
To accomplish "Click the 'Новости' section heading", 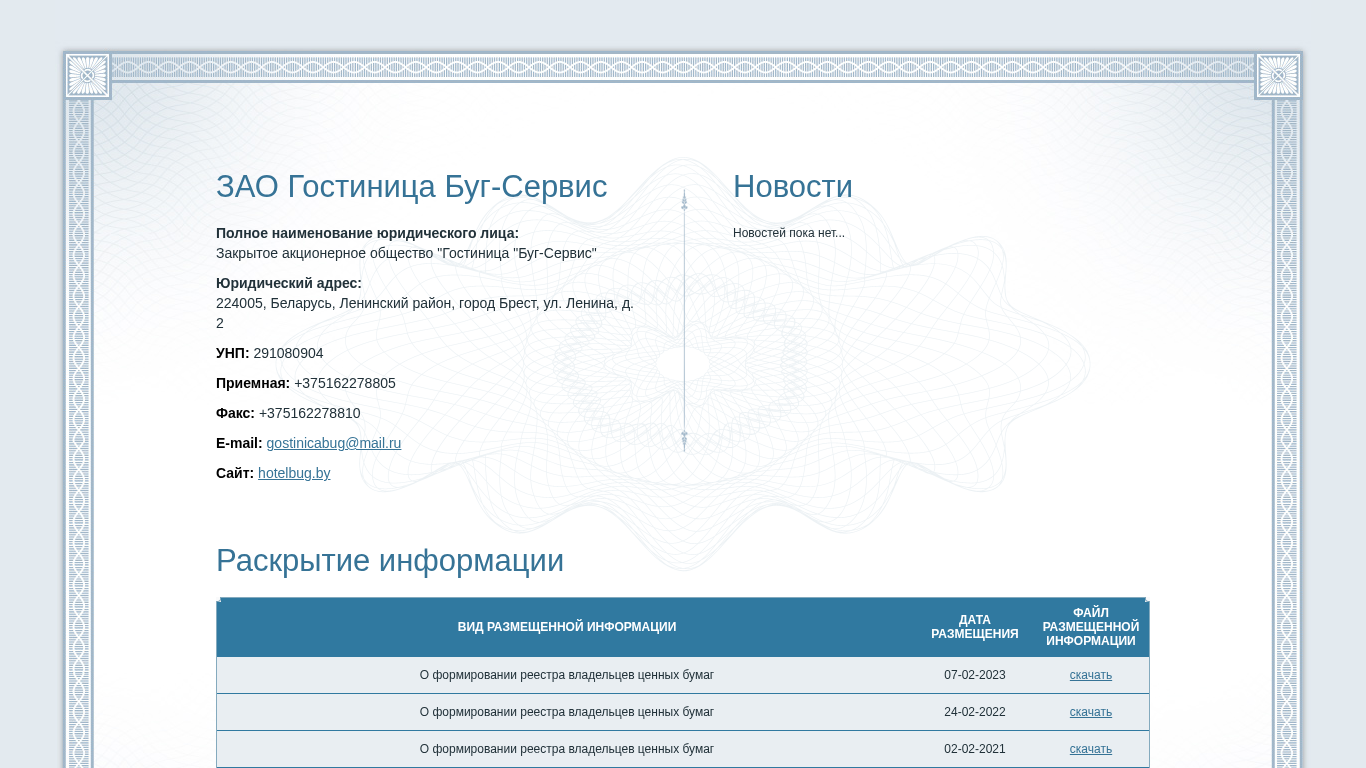I will click(792, 187).
